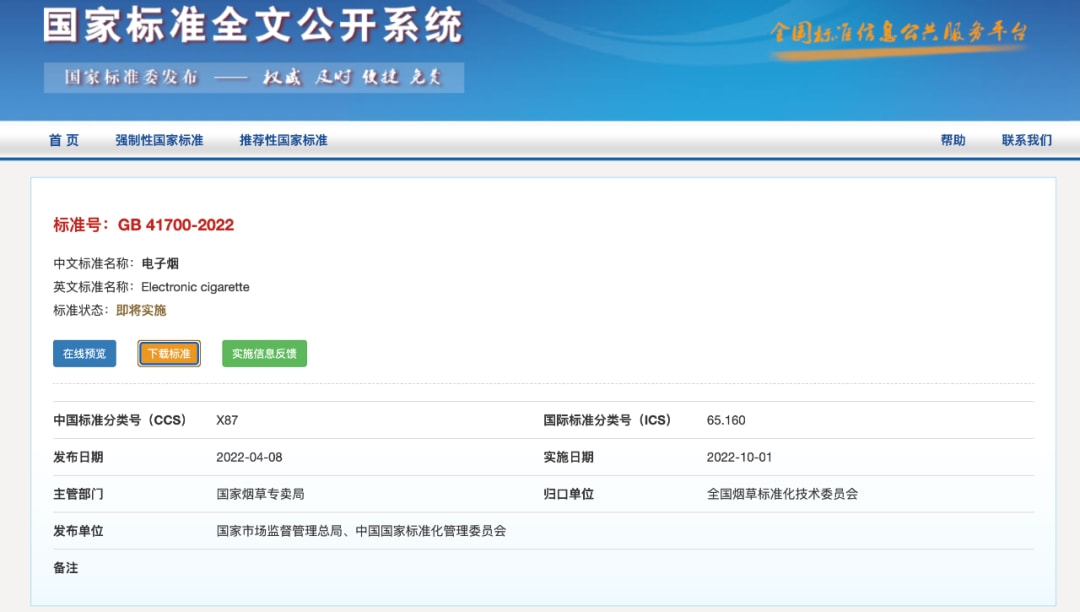Click the ICS classification value 65.160
1080x612 pixels.
point(725,420)
